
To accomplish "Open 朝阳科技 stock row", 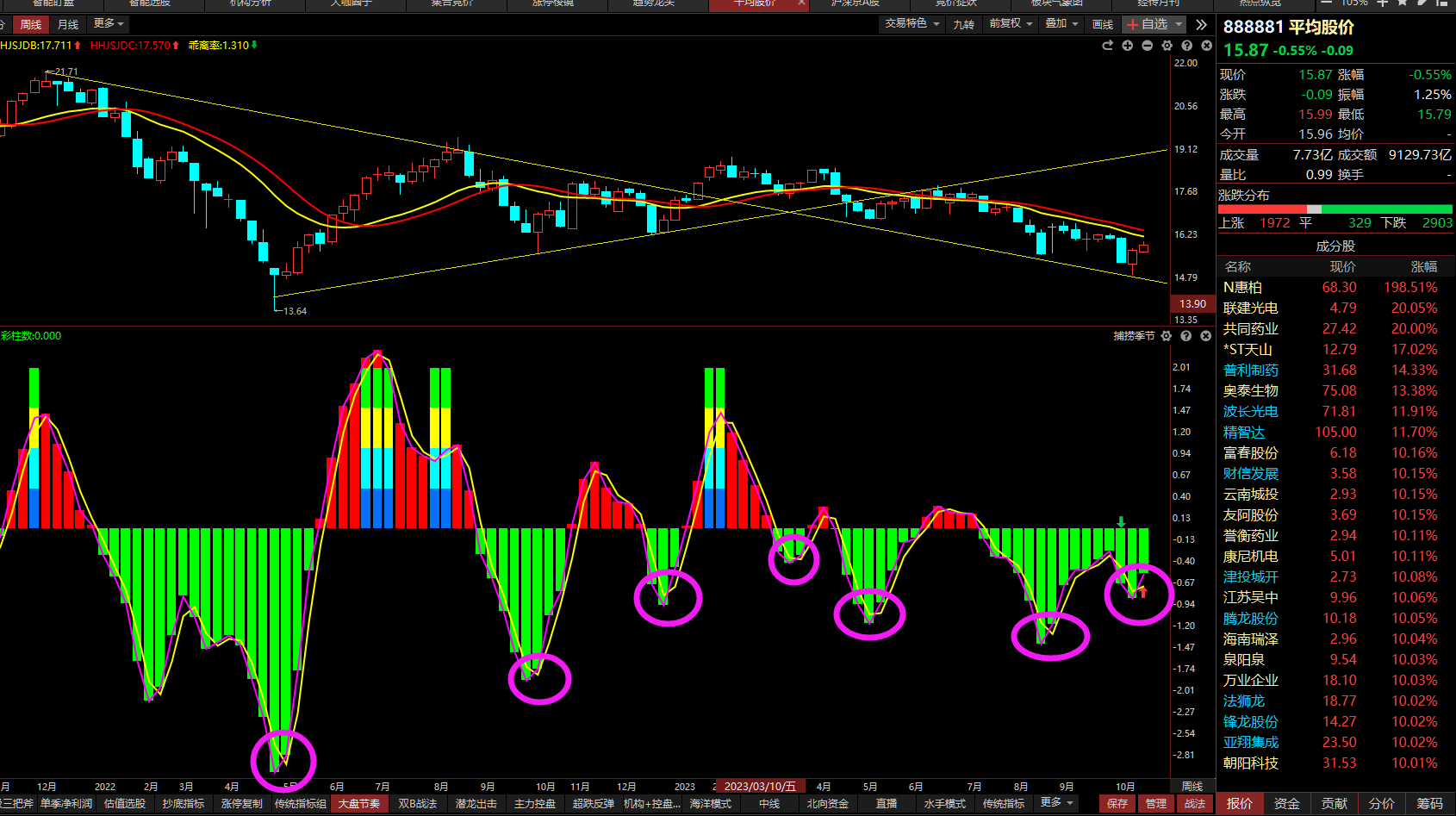I will point(1336,763).
